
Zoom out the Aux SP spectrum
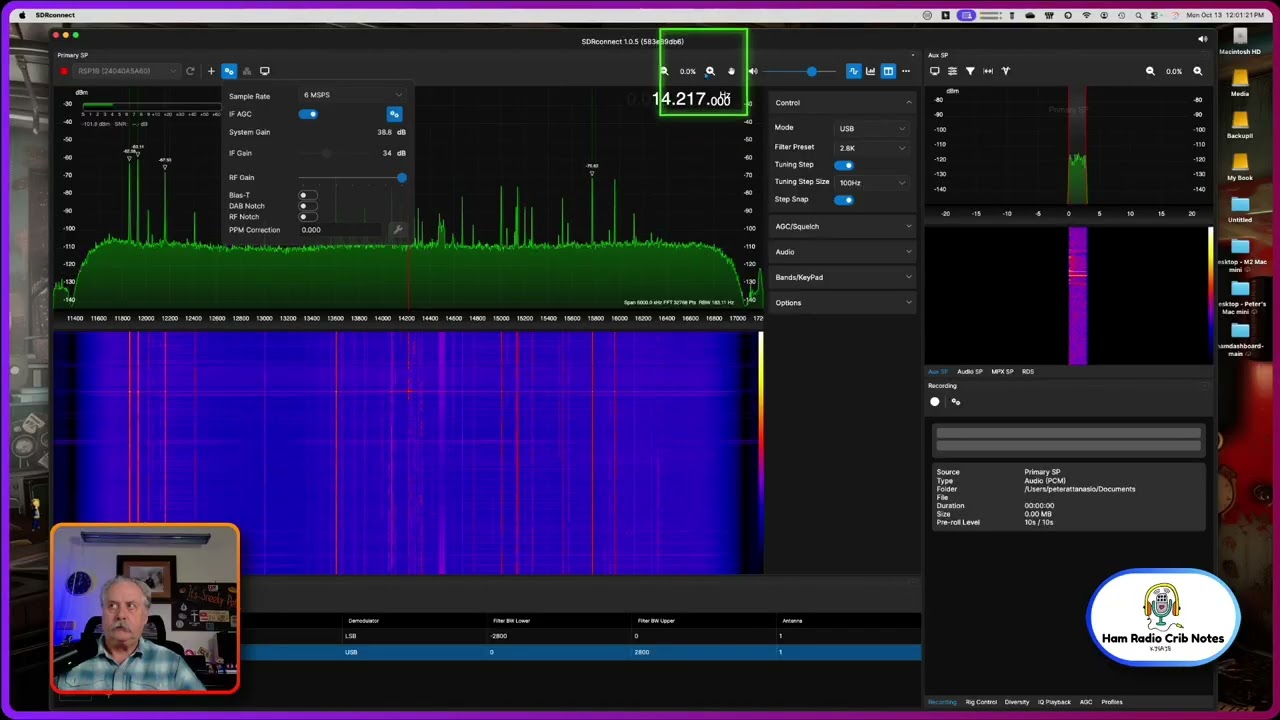[x=1150, y=71]
